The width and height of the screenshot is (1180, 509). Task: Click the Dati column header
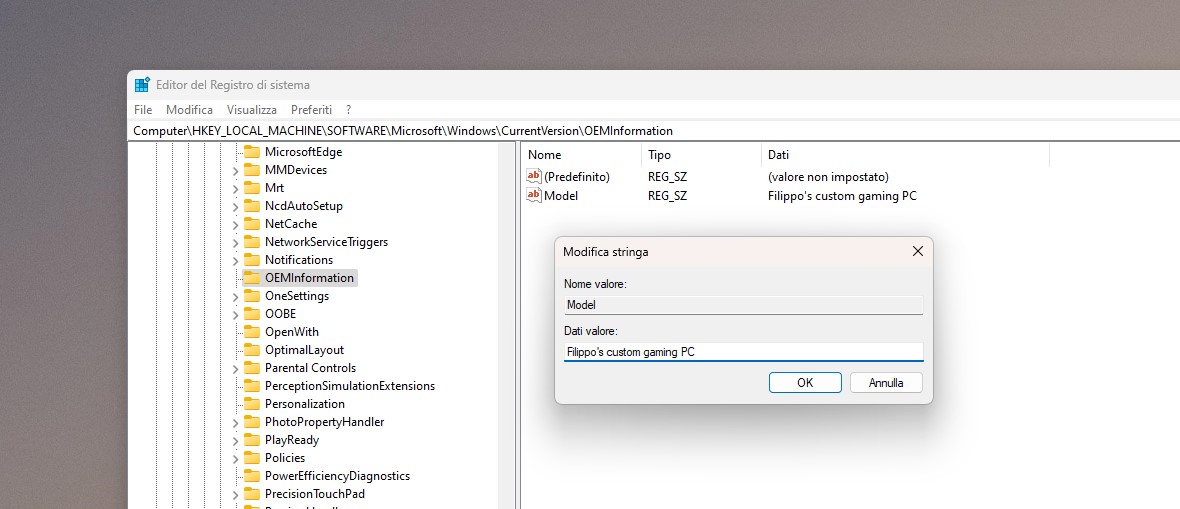905,154
